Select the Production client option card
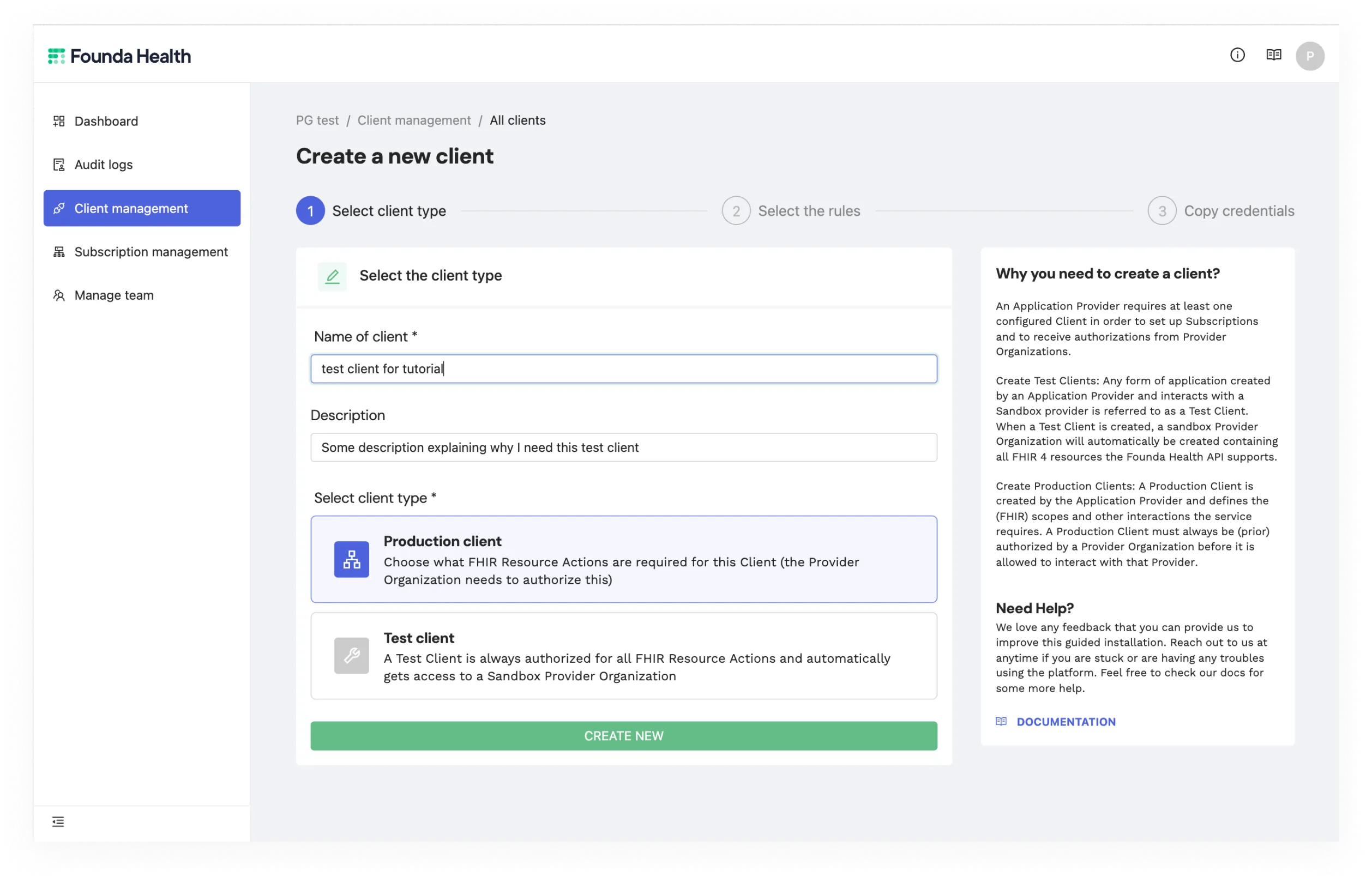 point(623,559)
